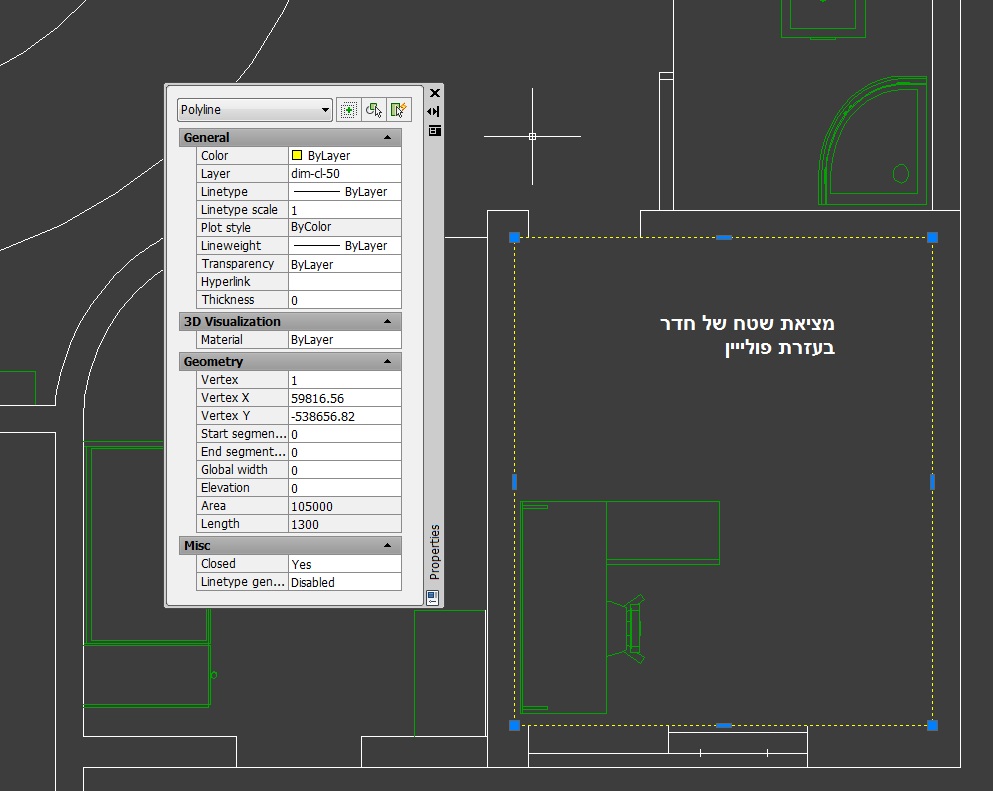The height and width of the screenshot is (791, 993).
Task: Click the Toggle PICKADD value icon
Action: pos(349,110)
